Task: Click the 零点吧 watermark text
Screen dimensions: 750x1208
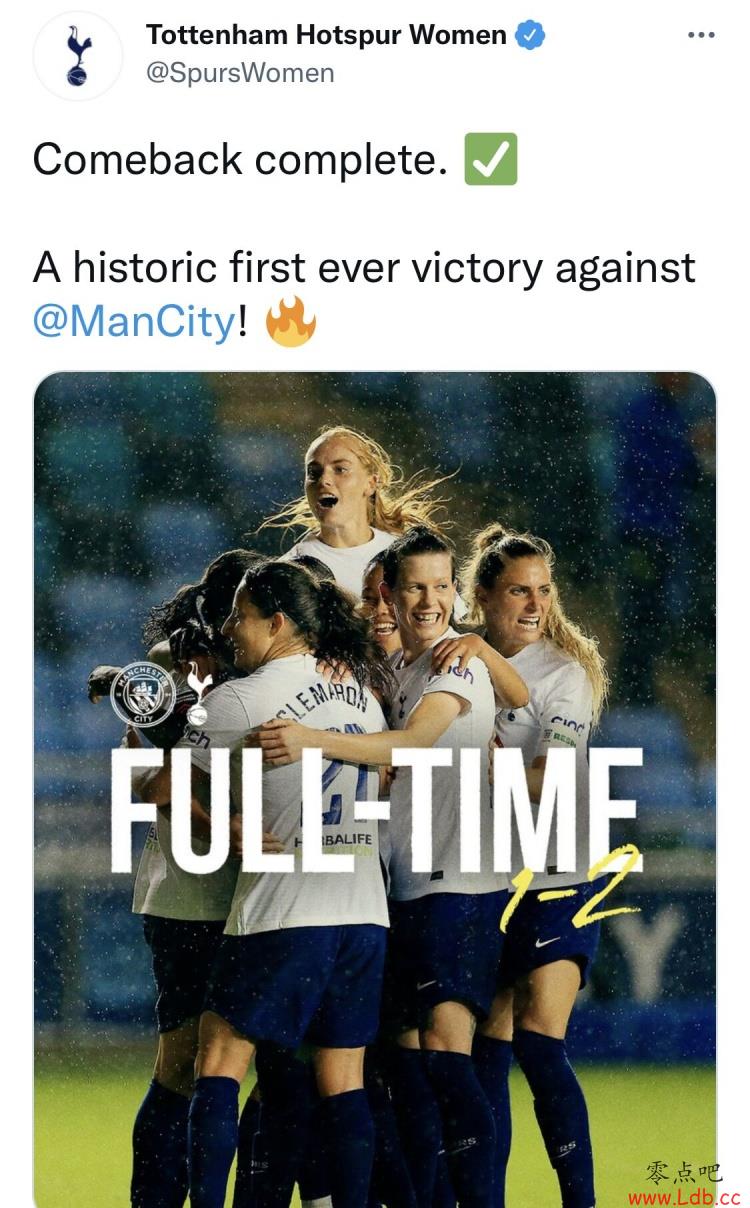Action: pos(685,1172)
